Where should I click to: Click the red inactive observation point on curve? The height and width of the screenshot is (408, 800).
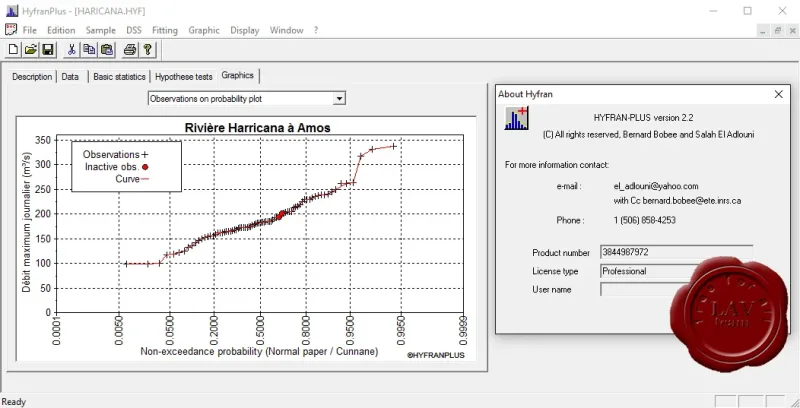point(281,215)
